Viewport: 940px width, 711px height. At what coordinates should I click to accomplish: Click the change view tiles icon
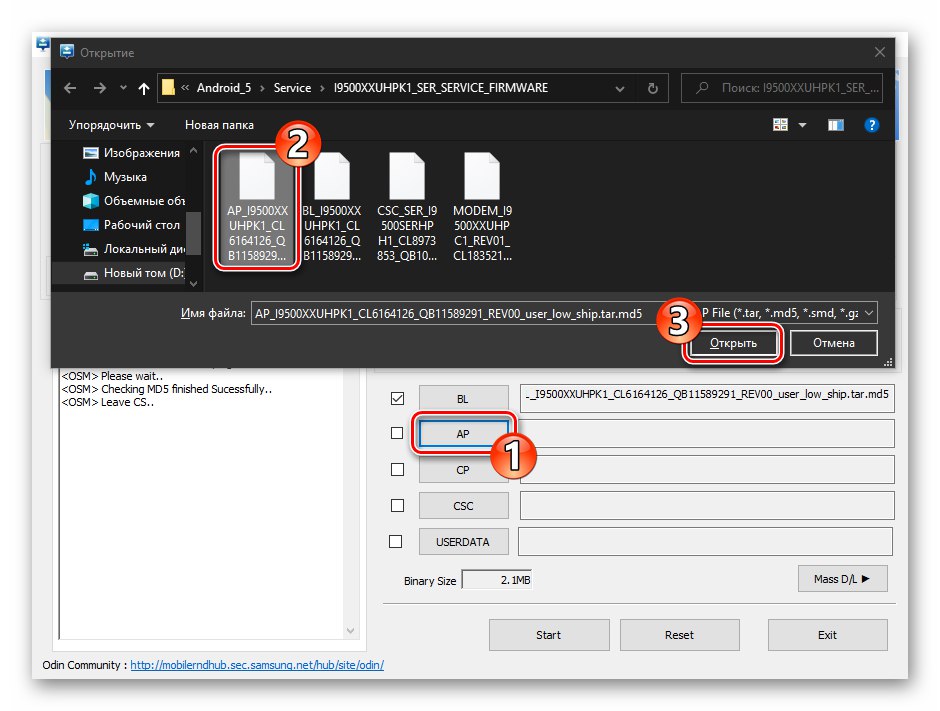pos(779,124)
